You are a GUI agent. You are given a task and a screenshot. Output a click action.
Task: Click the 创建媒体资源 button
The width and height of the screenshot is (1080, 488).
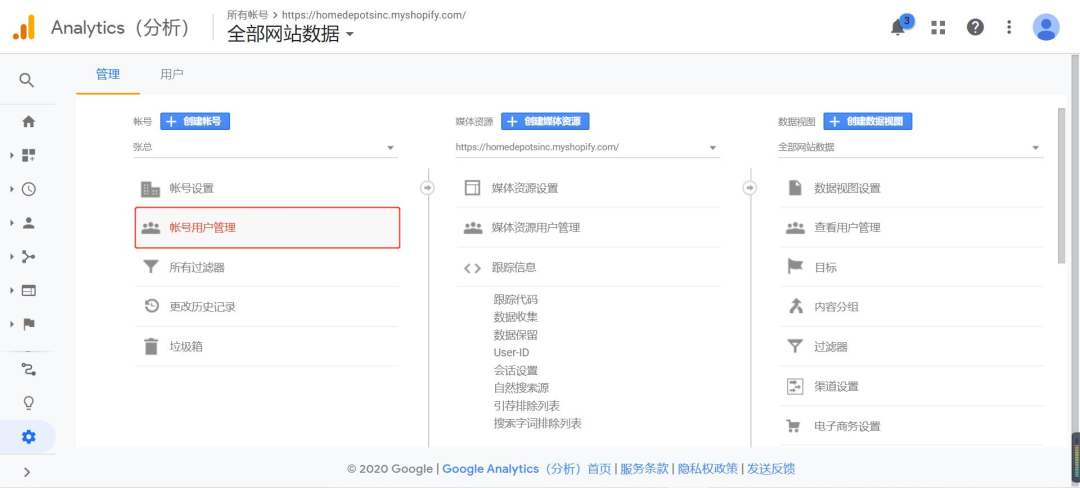(x=545, y=121)
